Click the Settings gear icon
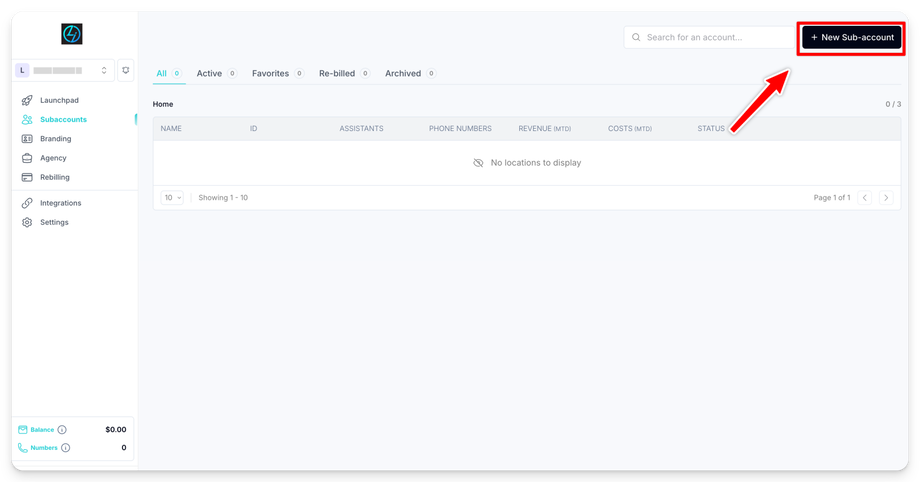 pyautogui.click(x=27, y=223)
